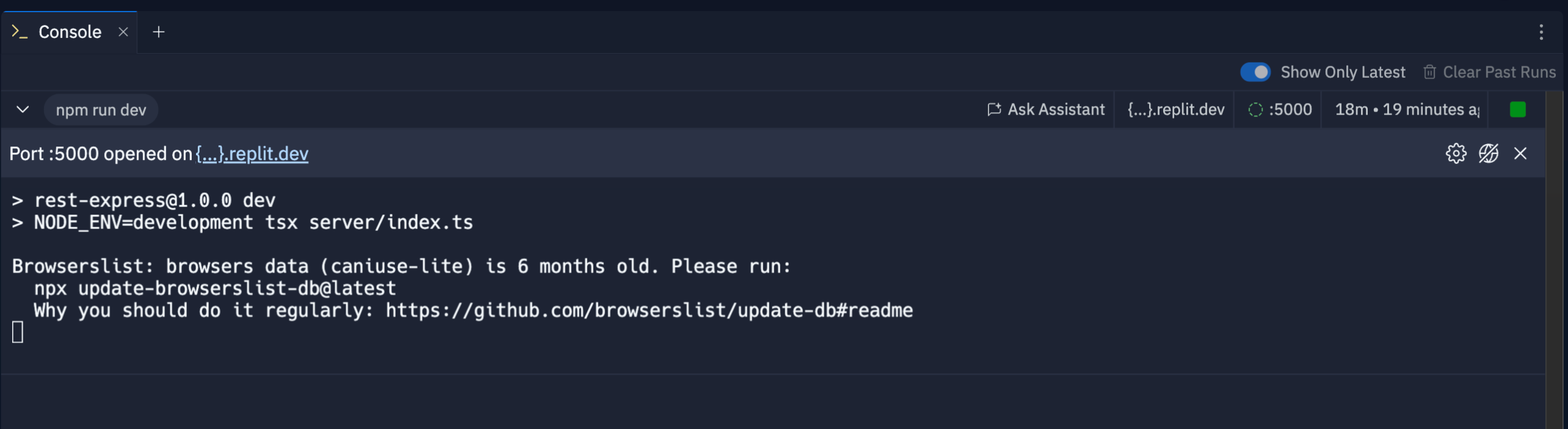This screenshot has height=429, width=1568.
Task: Toggle the Show Only Latest switch
Action: pyautogui.click(x=1255, y=72)
